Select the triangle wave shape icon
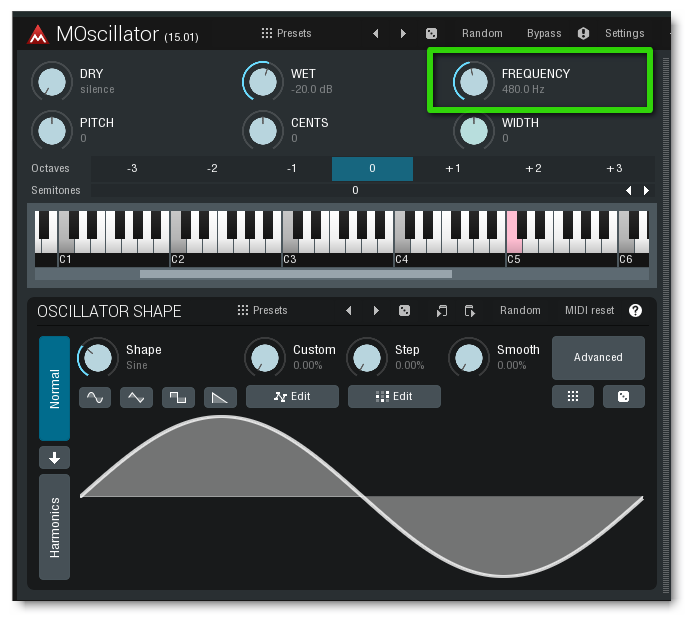The width and height of the screenshot is (694, 624). [136, 397]
